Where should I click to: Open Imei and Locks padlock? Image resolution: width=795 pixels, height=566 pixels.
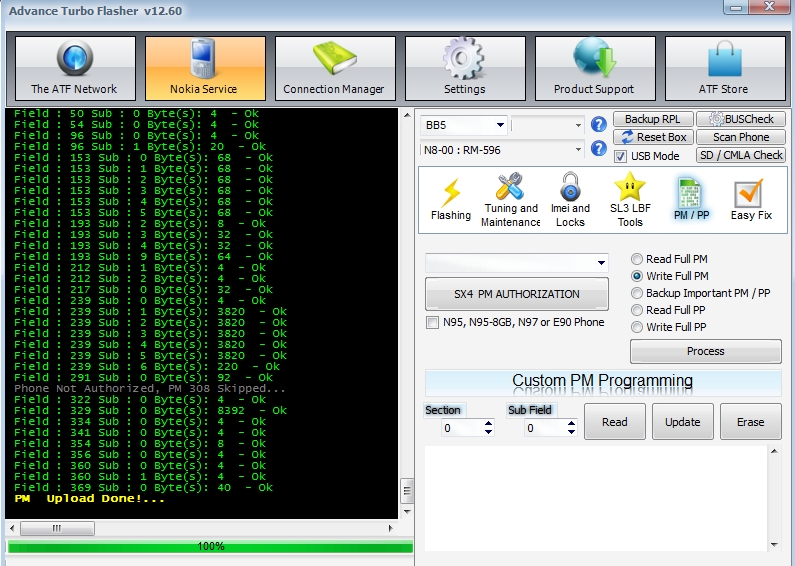[x=570, y=200]
